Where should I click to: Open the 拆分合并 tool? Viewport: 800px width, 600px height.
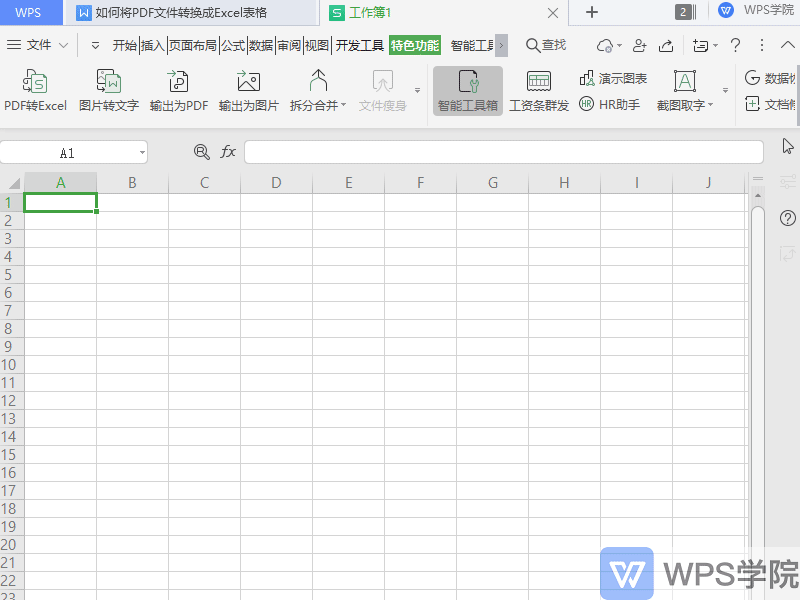[318, 91]
